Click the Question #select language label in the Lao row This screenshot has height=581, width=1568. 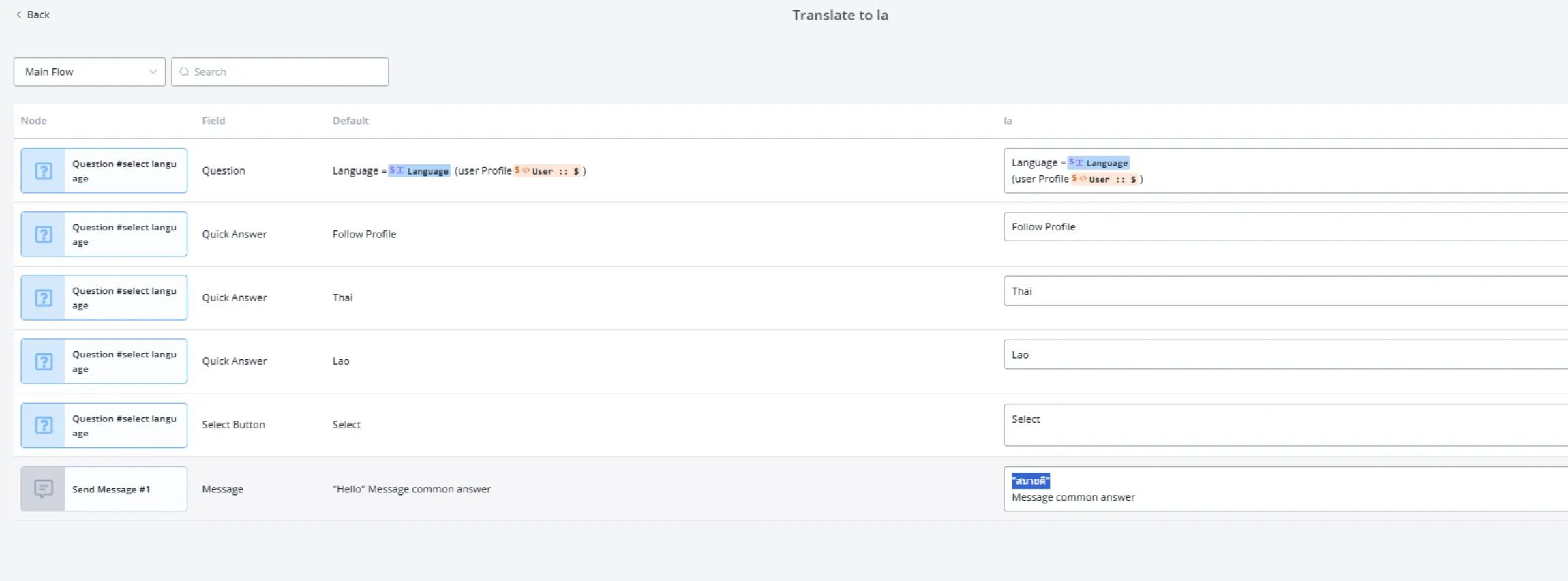124,361
